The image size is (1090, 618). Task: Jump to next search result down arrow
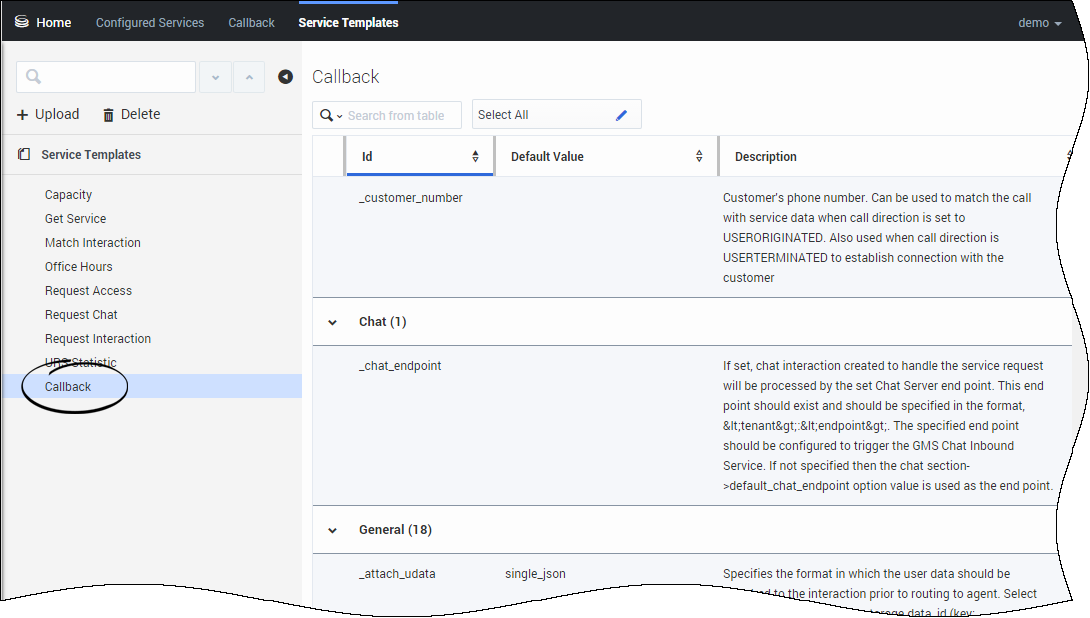(x=216, y=77)
